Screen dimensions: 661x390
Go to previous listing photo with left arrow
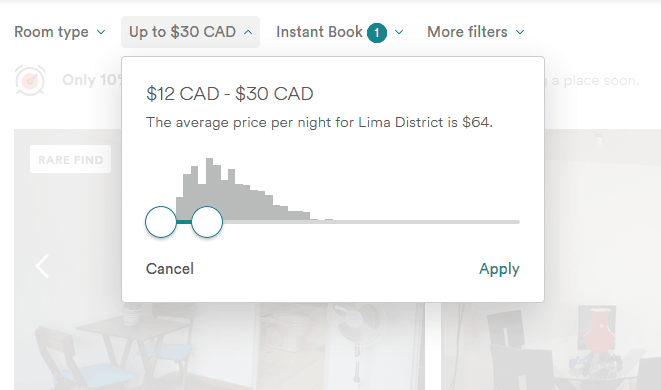click(x=42, y=266)
